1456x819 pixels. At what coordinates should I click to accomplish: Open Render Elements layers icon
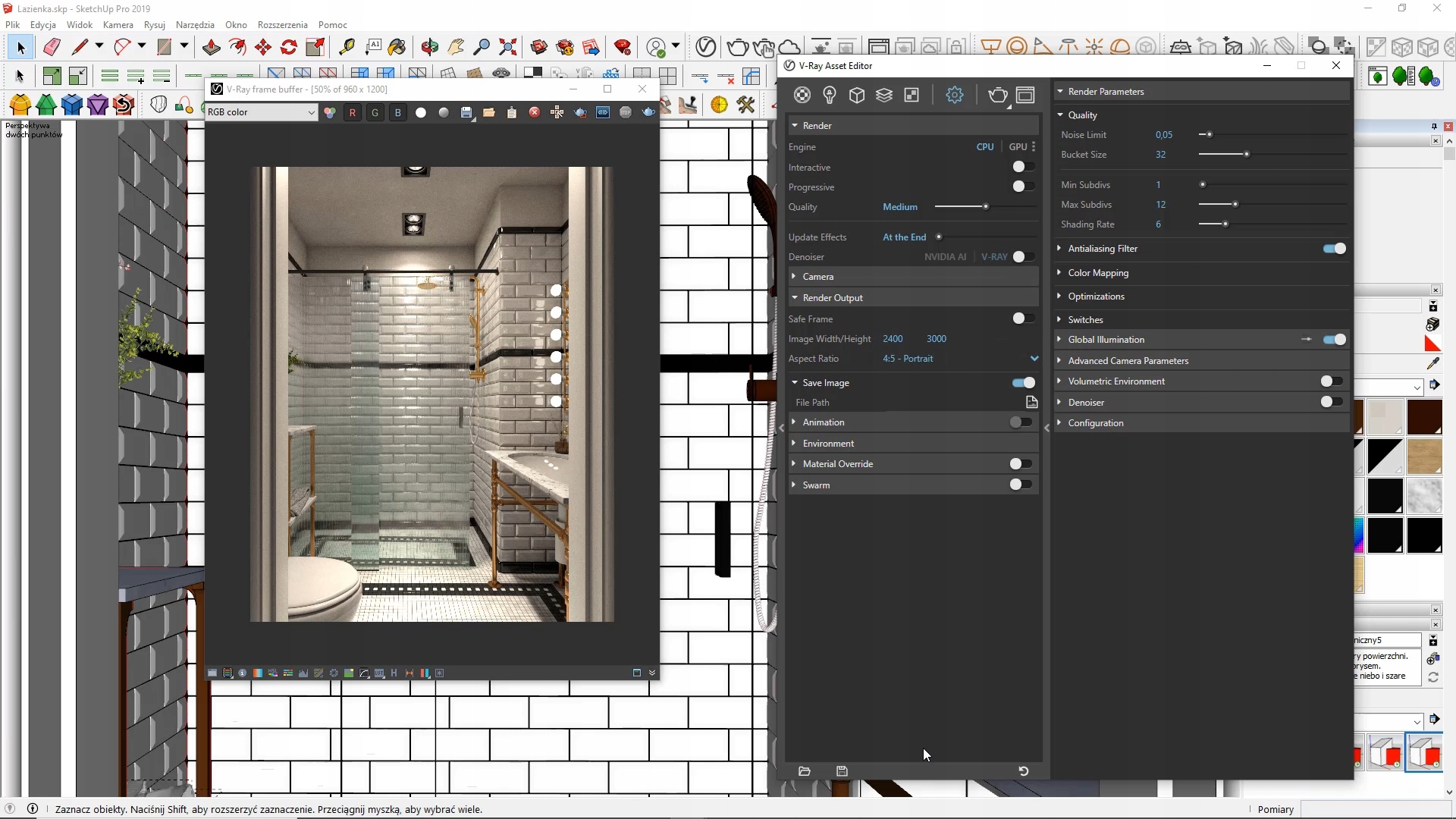pyautogui.click(x=884, y=96)
